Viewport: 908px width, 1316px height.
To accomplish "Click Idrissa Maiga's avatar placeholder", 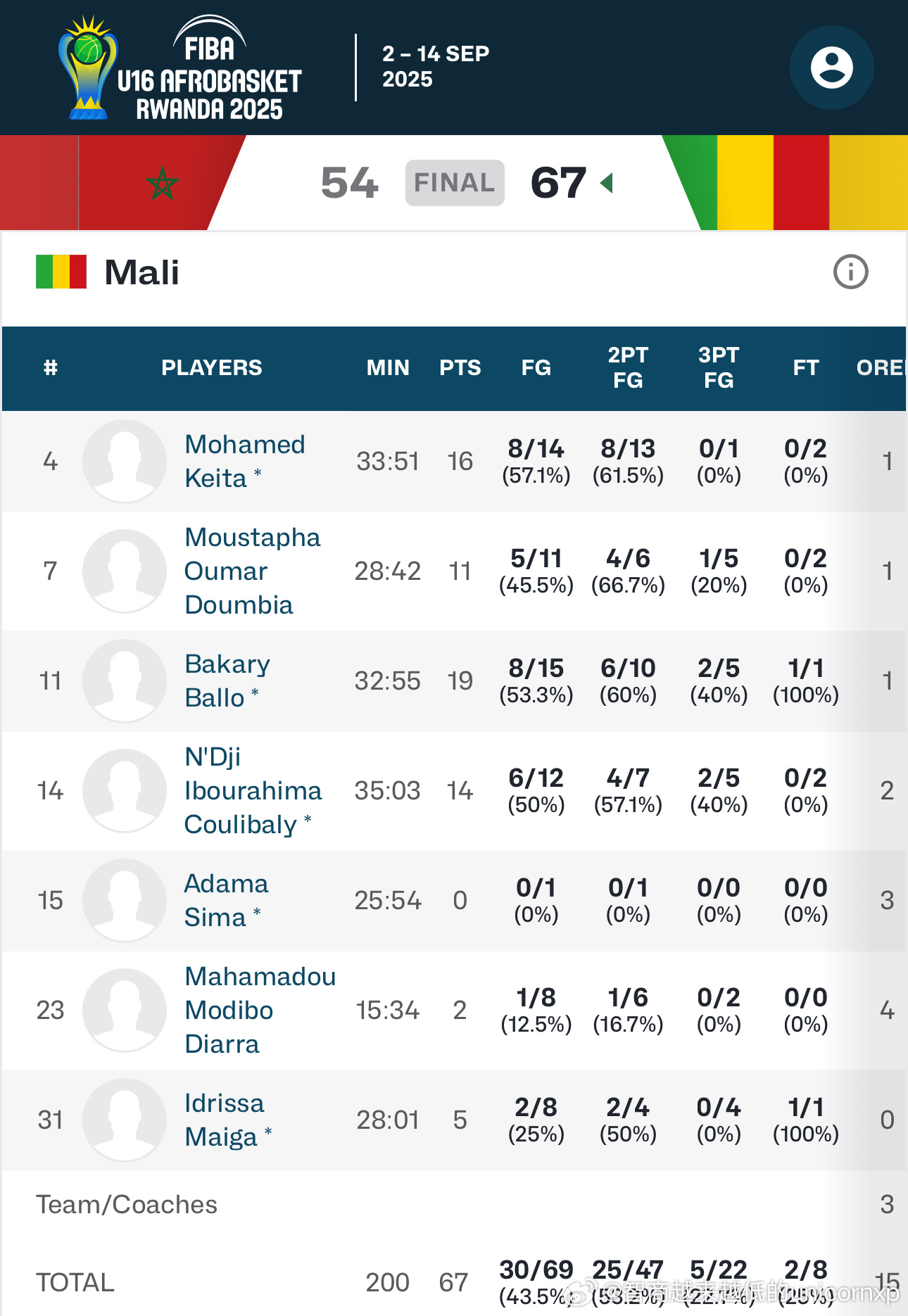I will pos(125,1120).
